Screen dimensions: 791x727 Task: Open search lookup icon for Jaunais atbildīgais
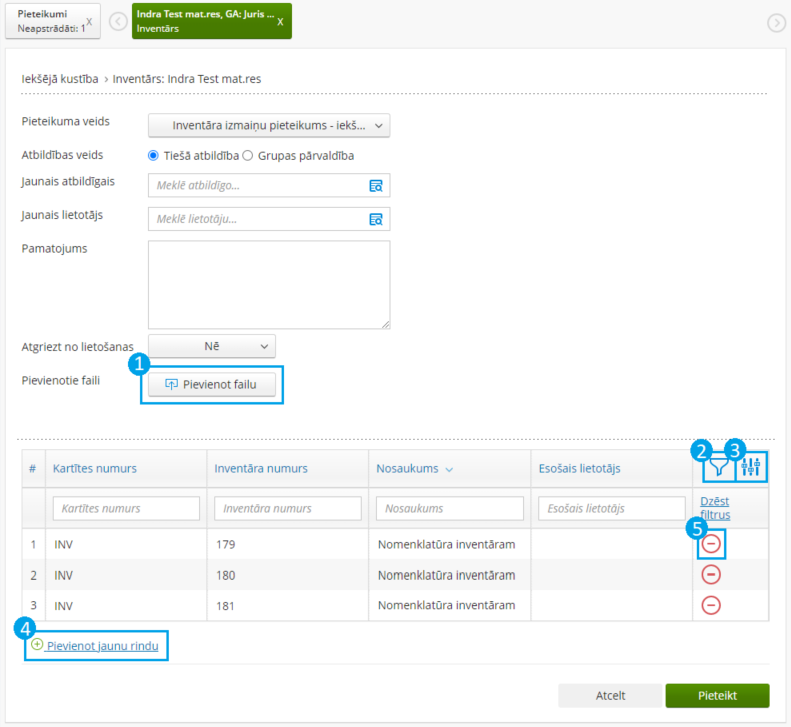click(376, 186)
